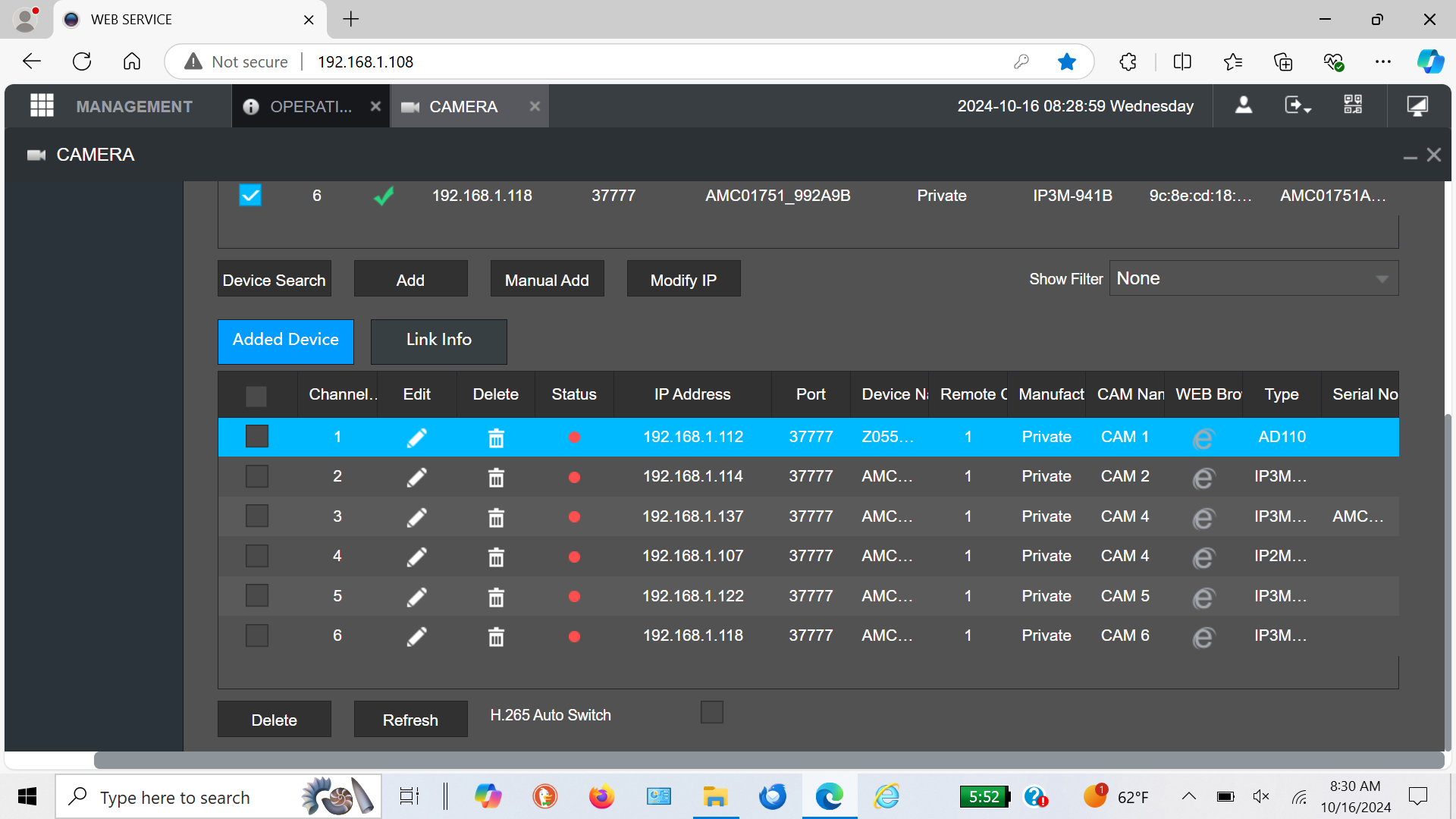Image resolution: width=1456 pixels, height=819 pixels.
Task: Click the Device Search button
Action: tap(274, 280)
